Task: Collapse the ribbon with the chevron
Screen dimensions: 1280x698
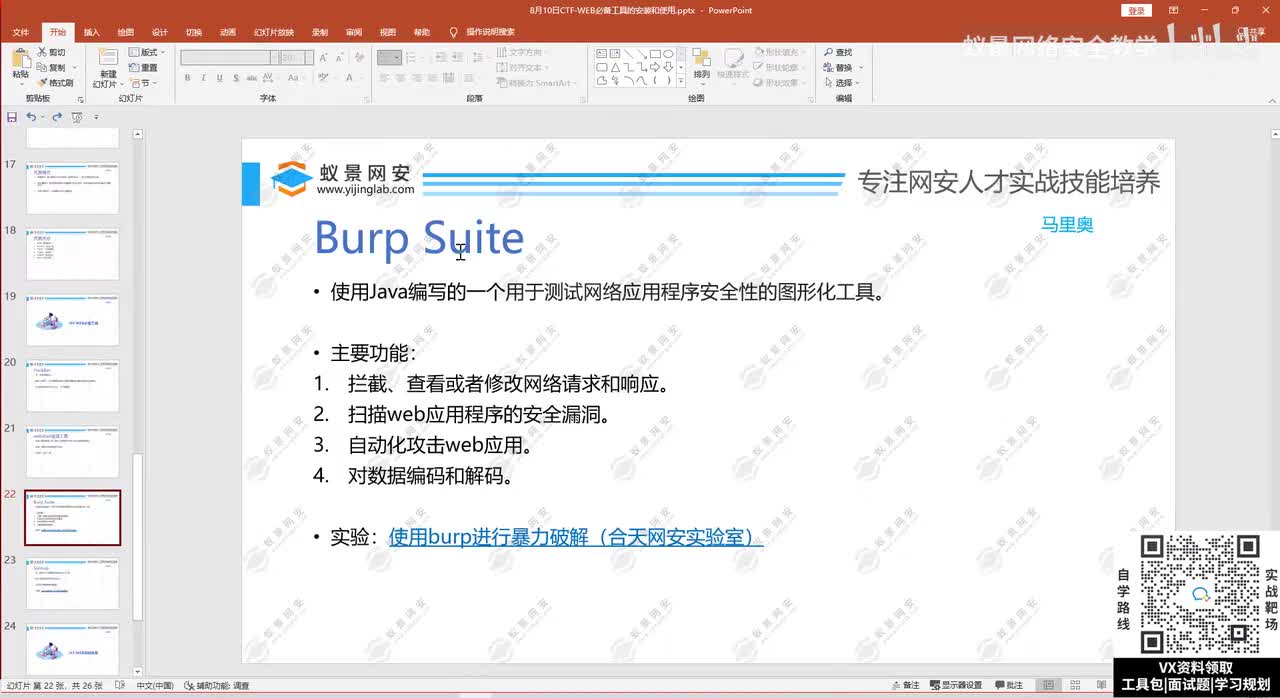Action: pos(1270,99)
